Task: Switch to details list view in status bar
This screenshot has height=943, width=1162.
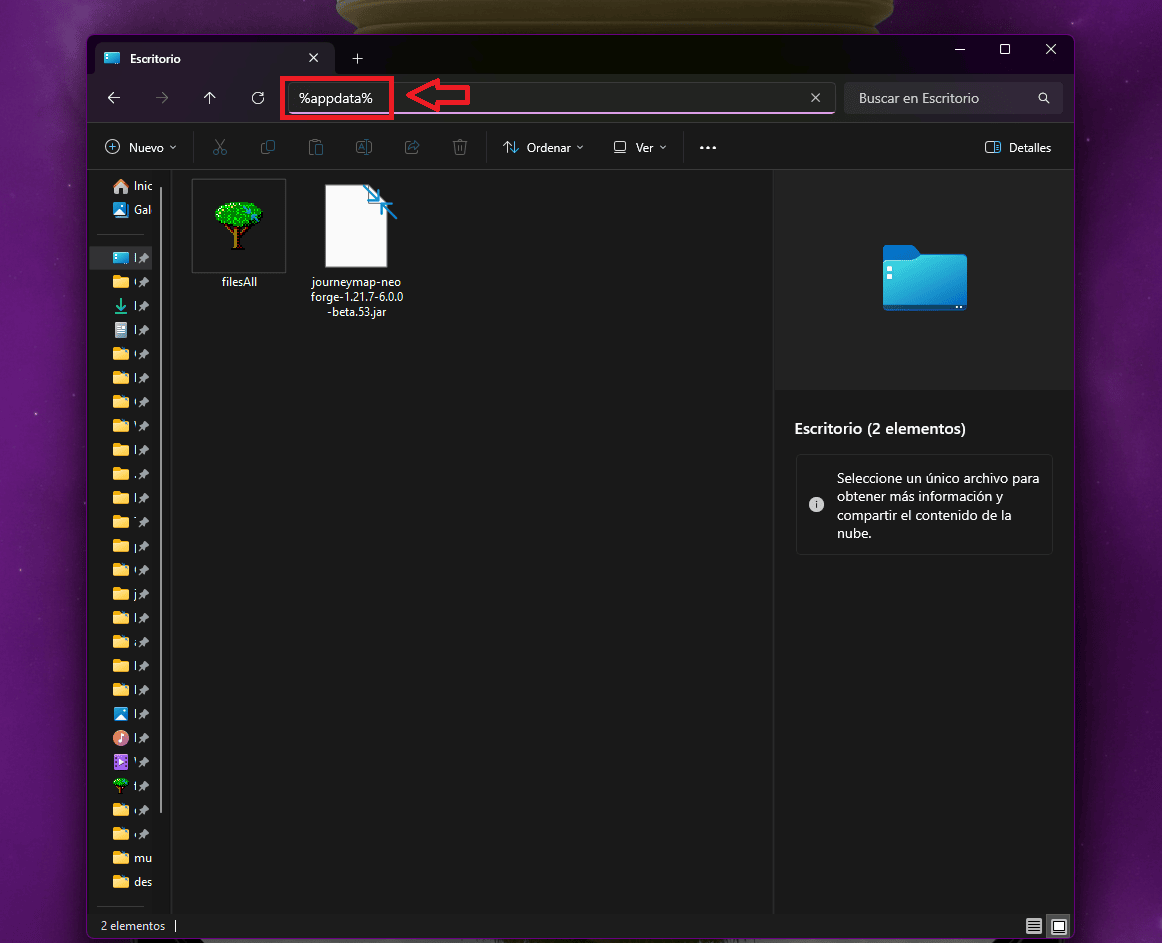Action: (1033, 925)
